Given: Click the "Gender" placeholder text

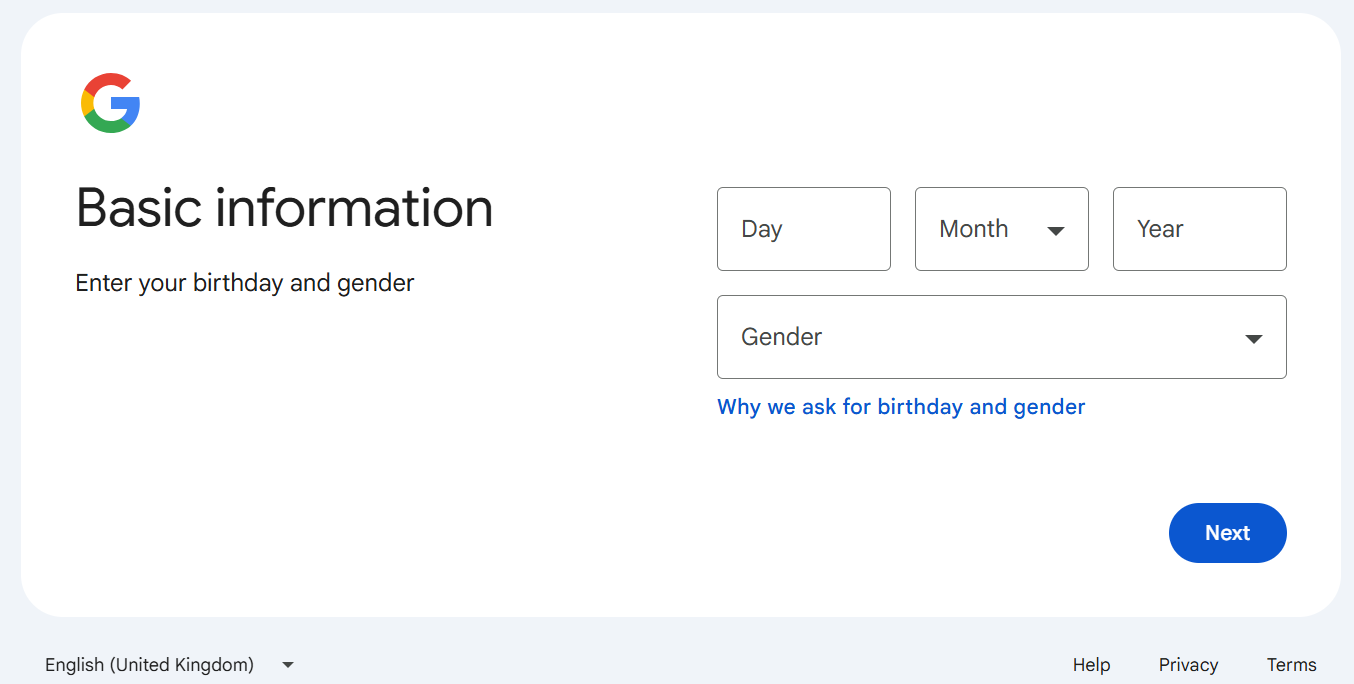Looking at the screenshot, I should click(x=781, y=337).
